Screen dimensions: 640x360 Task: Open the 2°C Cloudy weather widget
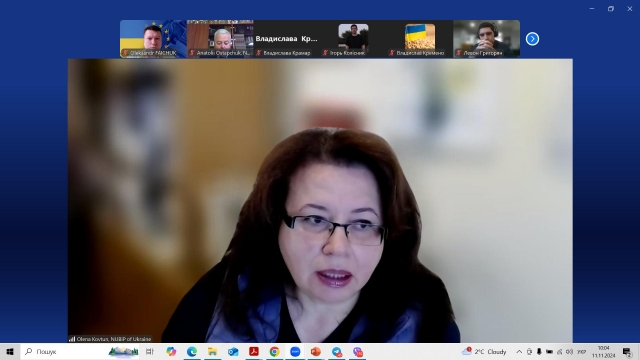[484, 351]
